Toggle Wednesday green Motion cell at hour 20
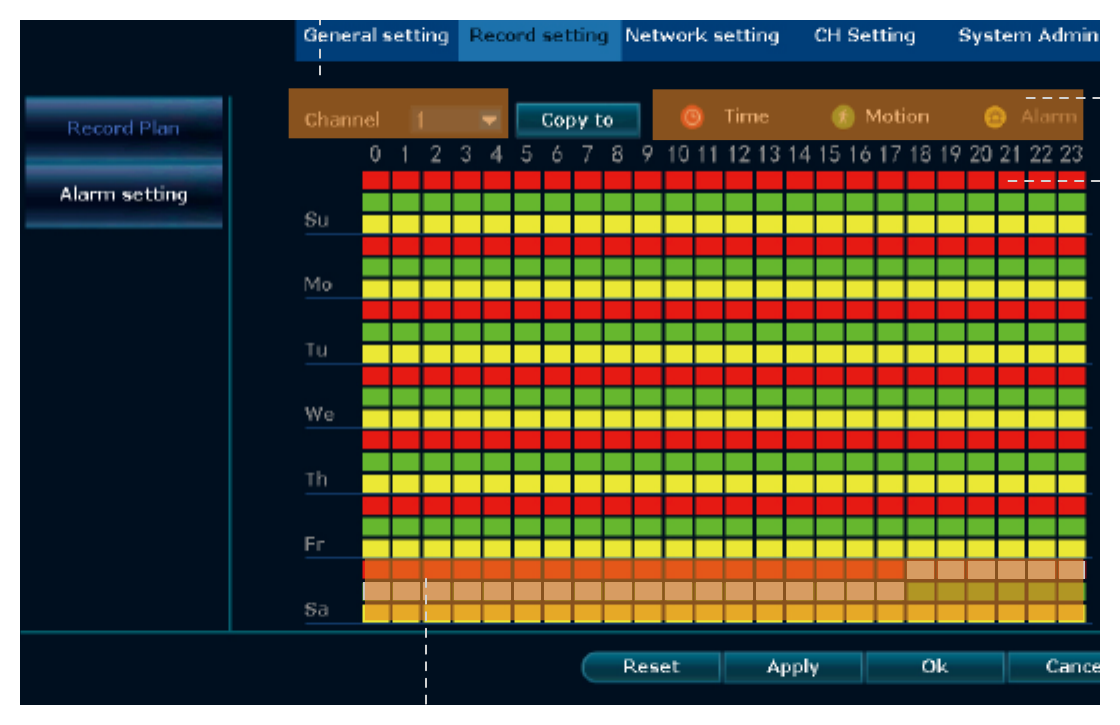The height and width of the screenshot is (725, 1120). coord(981,397)
